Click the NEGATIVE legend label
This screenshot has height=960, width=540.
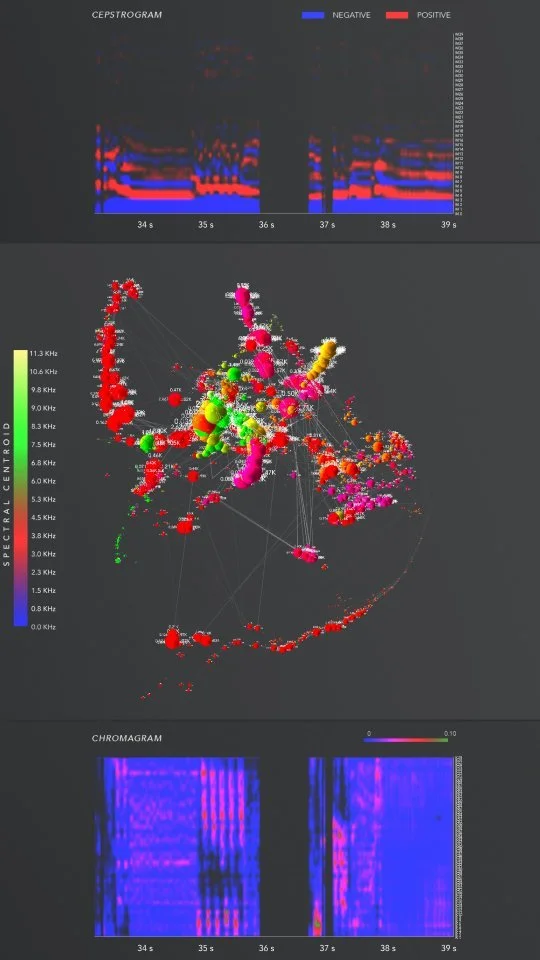[x=351, y=15]
